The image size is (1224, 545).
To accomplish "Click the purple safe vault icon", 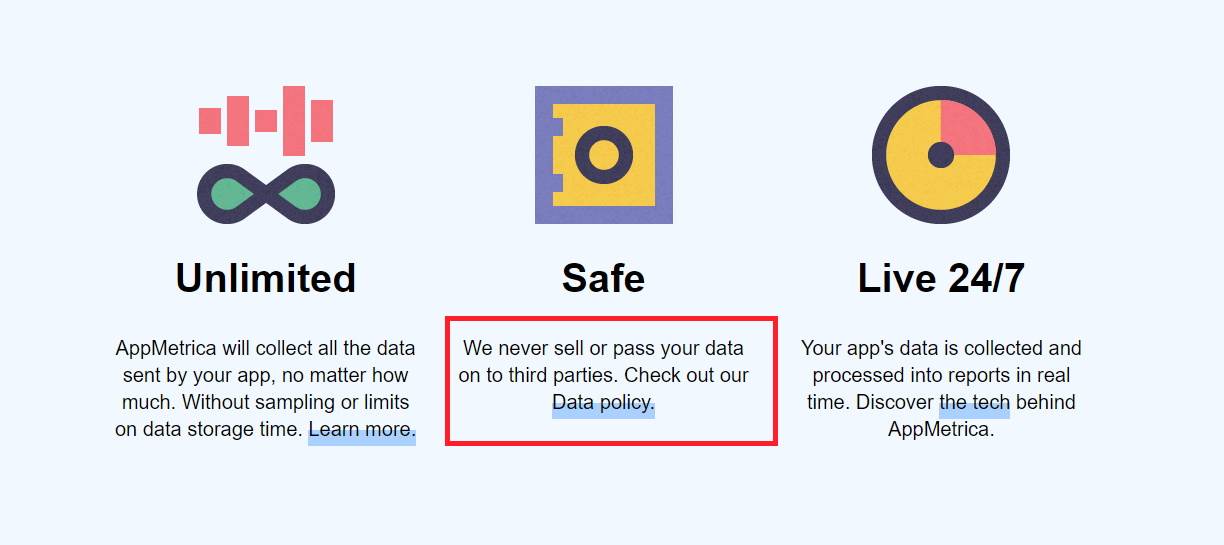I will pos(604,155).
